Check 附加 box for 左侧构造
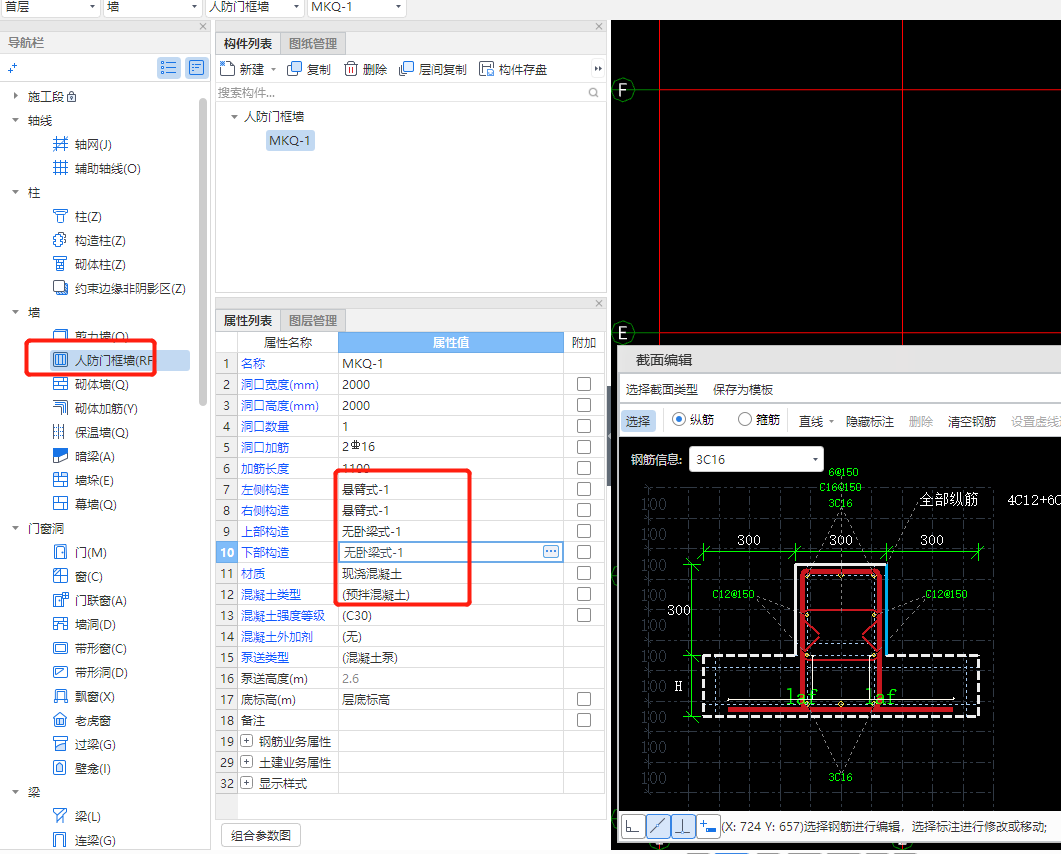 584,489
